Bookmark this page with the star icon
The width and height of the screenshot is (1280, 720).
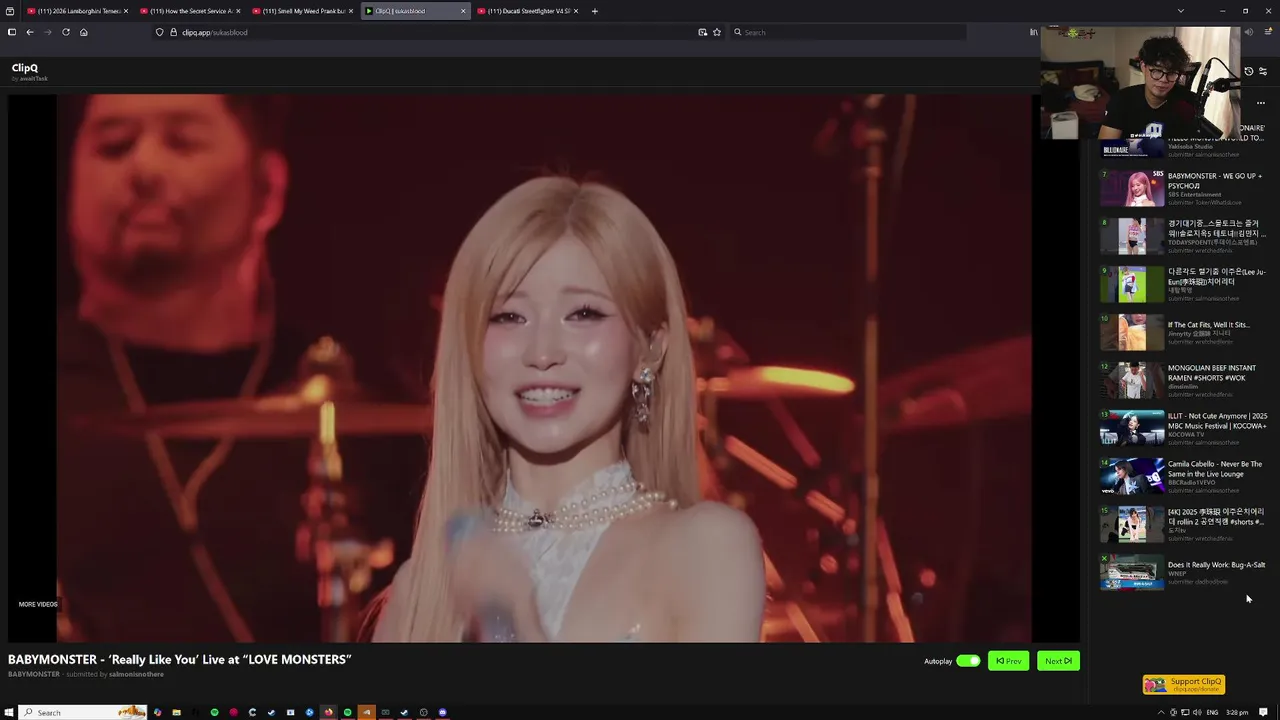click(717, 32)
